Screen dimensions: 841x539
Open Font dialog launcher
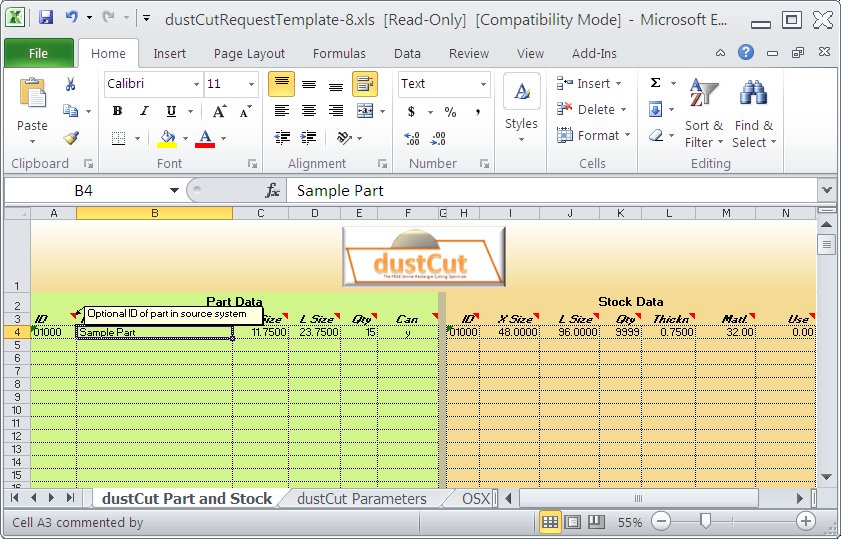click(x=252, y=164)
